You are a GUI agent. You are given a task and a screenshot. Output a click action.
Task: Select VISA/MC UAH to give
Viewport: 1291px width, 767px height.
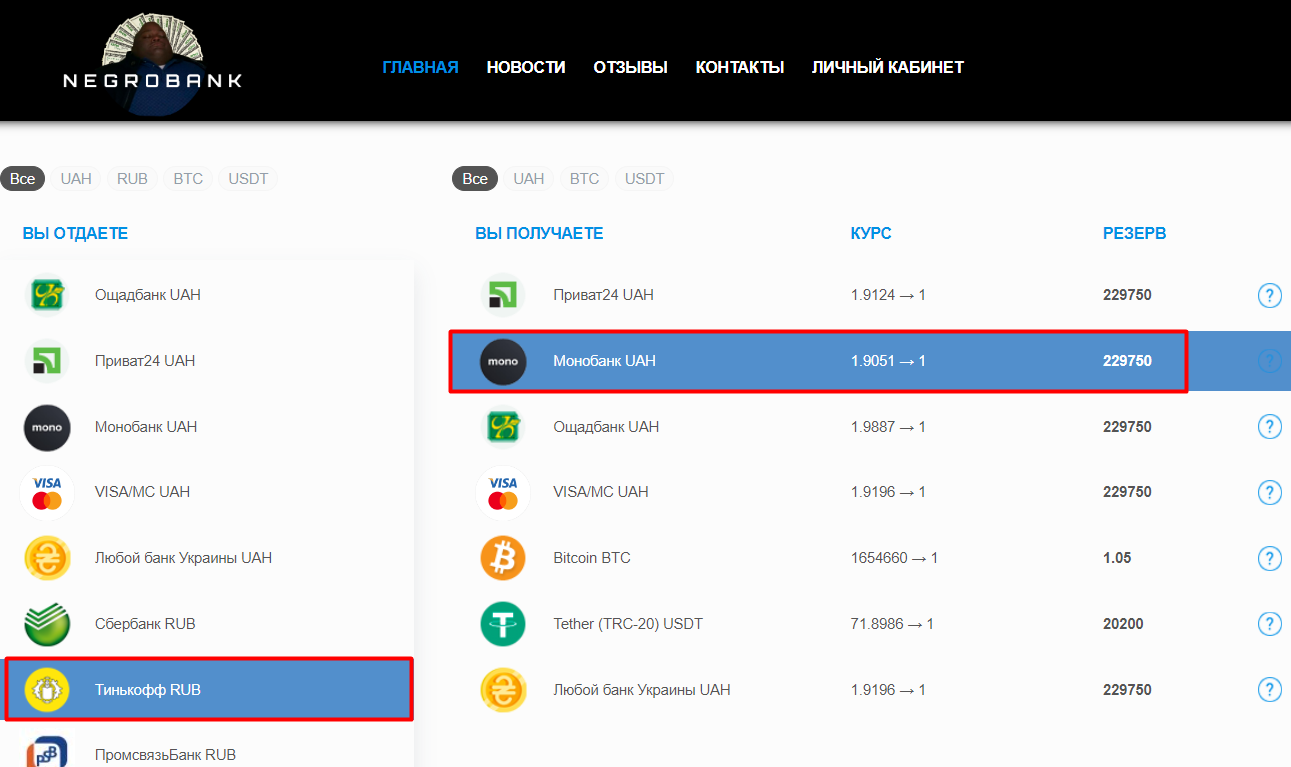[x=207, y=492]
